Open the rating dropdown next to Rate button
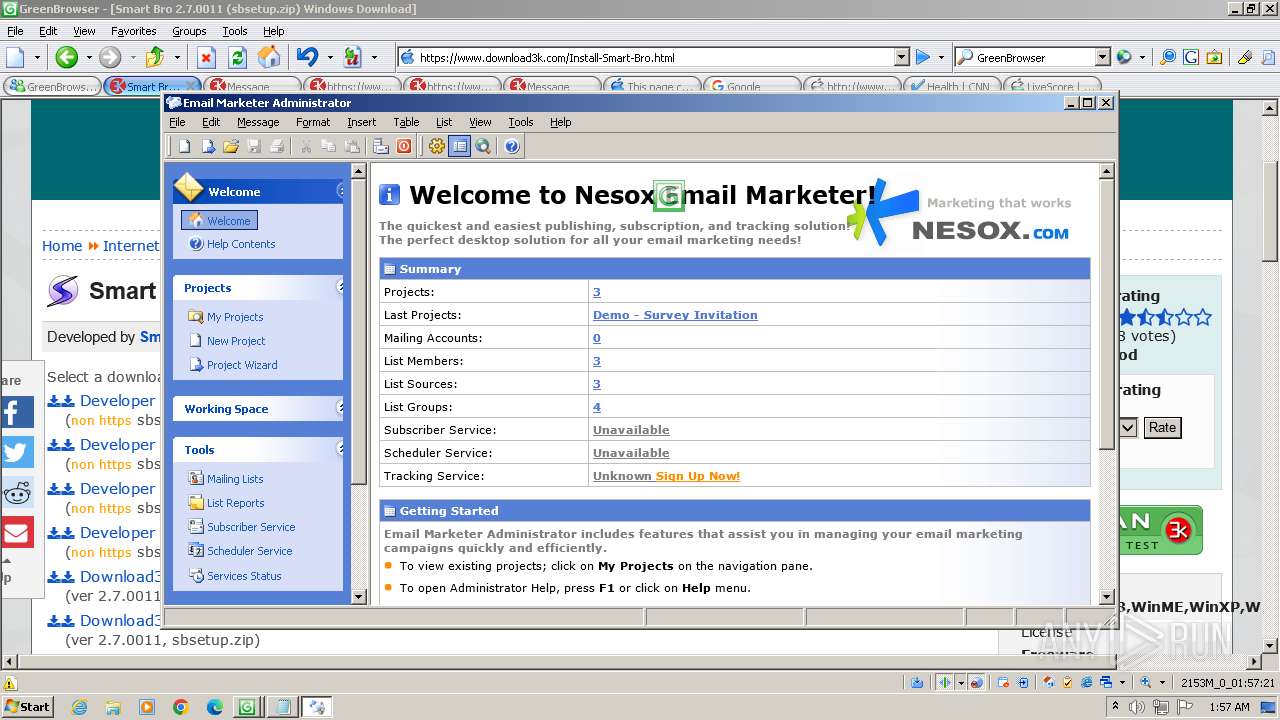This screenshot has width=1280, height=720. point(1128,427)
